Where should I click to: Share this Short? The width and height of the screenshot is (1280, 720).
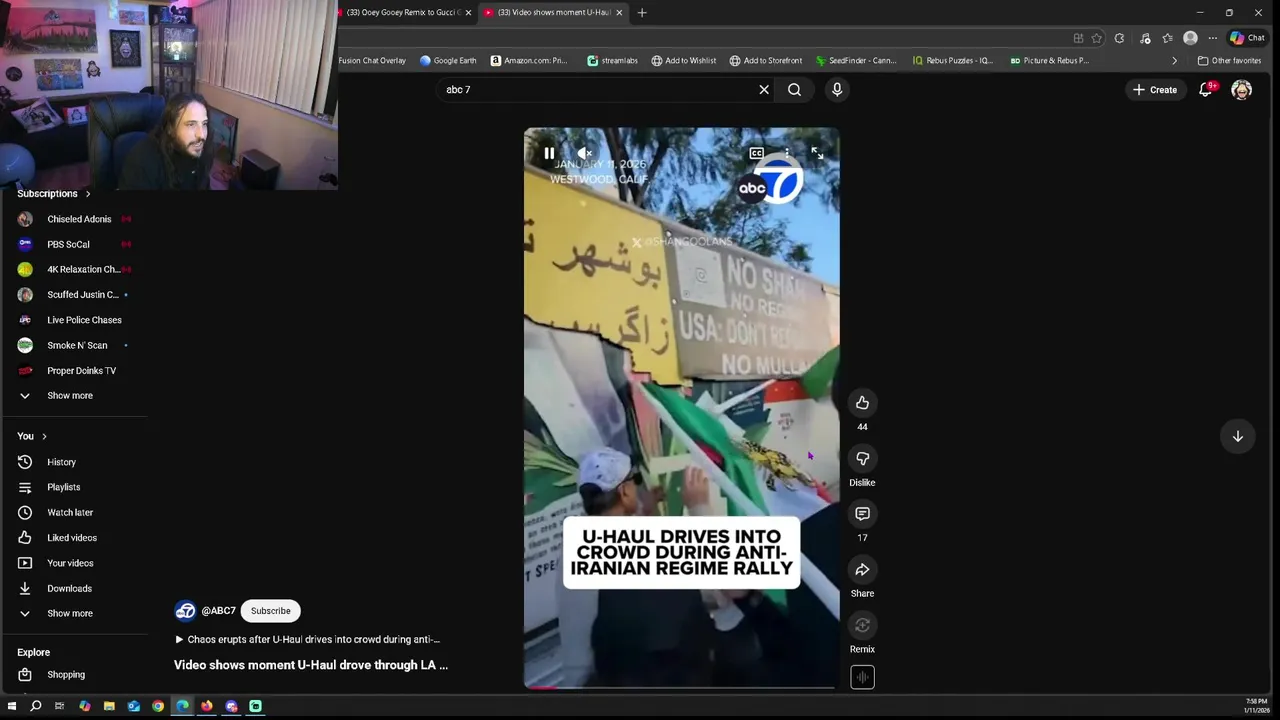pos(862,570)
